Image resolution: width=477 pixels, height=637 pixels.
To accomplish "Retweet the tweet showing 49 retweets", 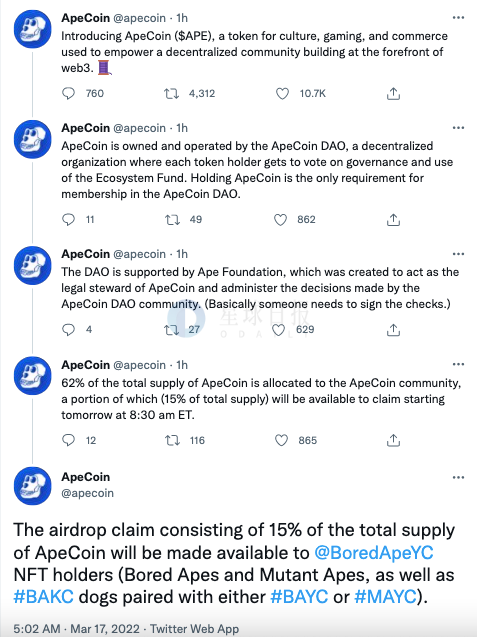I will (172, 220).
